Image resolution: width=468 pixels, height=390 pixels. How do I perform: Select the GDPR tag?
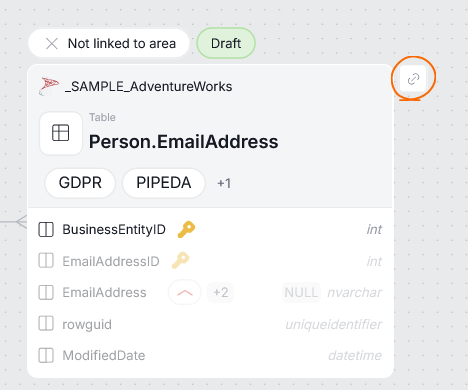pyautogui.click(x=80, y=183)
